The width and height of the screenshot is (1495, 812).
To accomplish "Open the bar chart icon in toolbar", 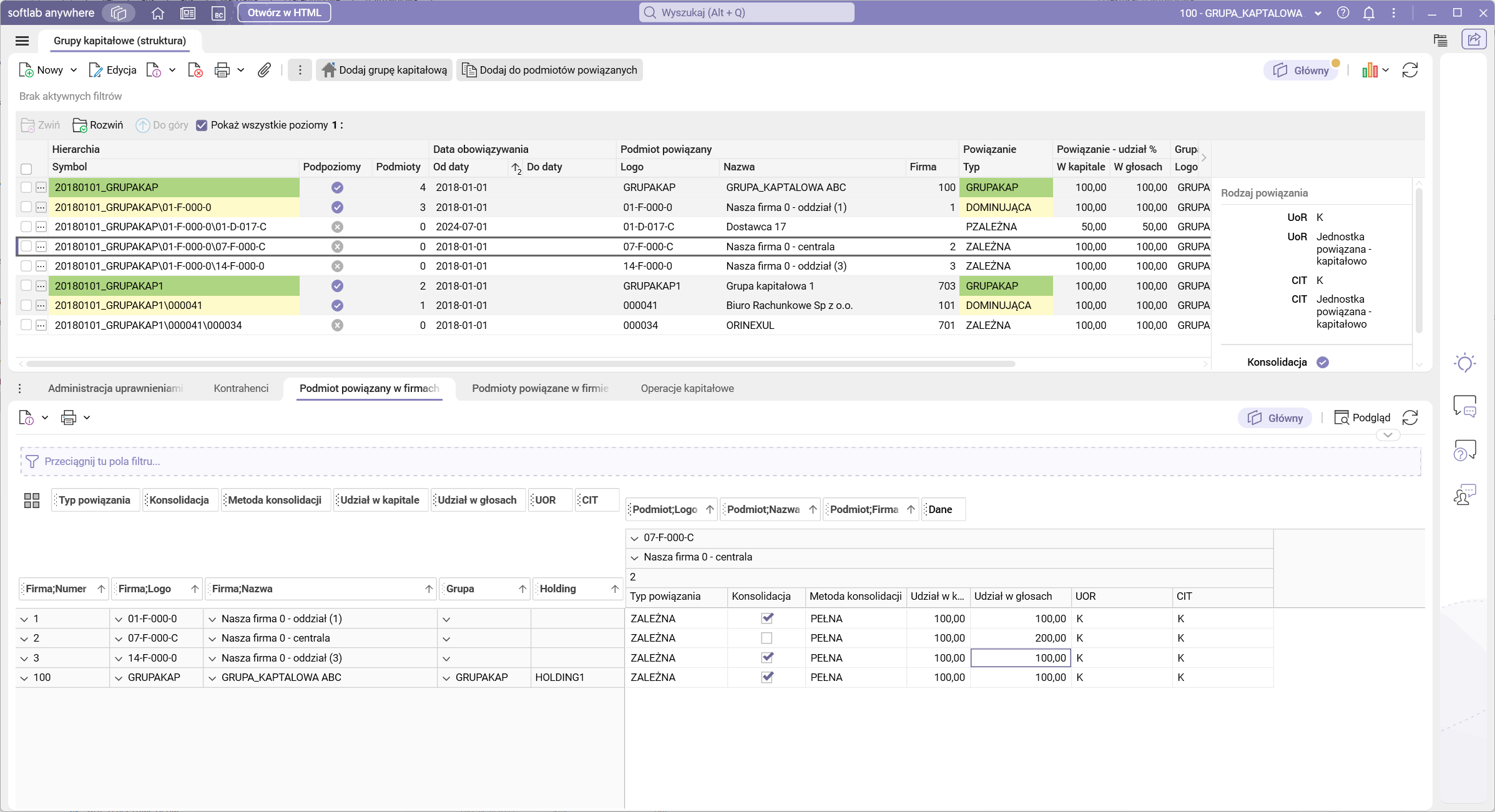I will tap(1370, 71).
